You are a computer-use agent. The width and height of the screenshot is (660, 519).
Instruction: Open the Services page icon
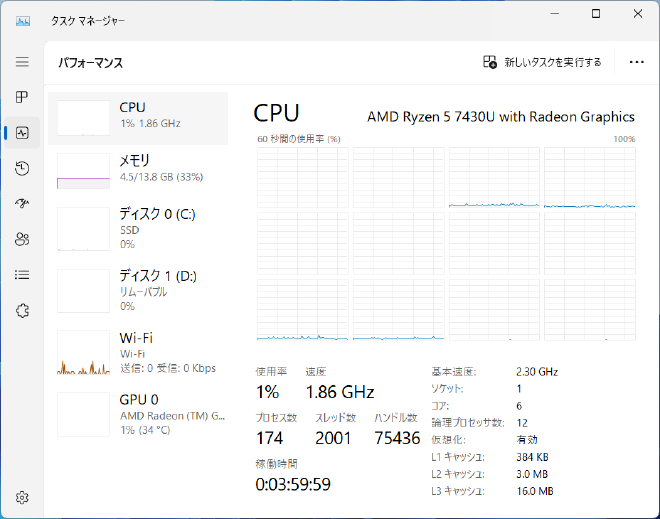tap(22, 311)
